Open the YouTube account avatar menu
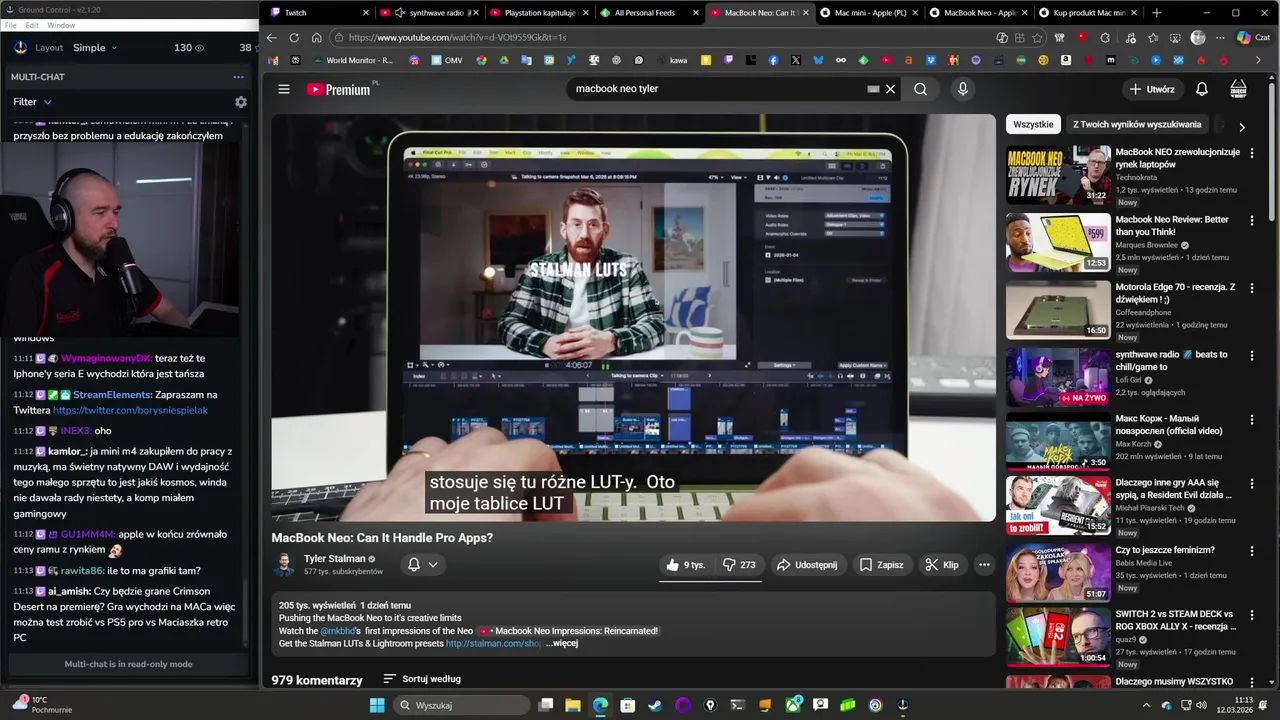Screen dimensions: 1280x720 pos(1238,89)
